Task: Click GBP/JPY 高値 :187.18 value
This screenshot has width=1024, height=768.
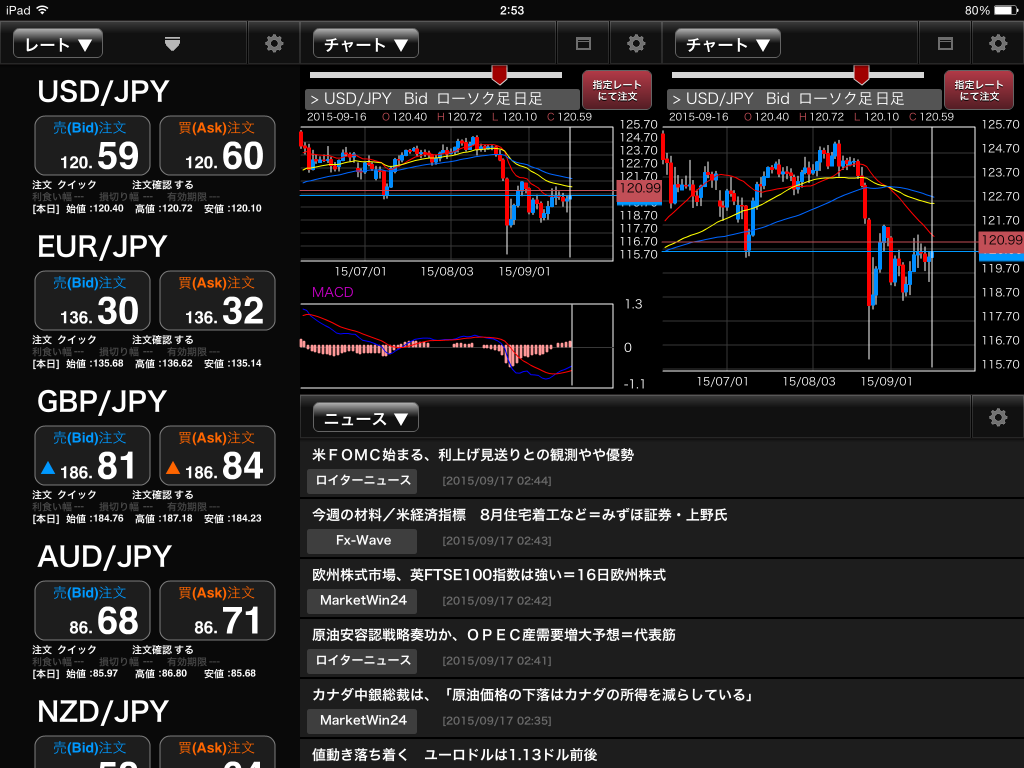Action: 164,519
